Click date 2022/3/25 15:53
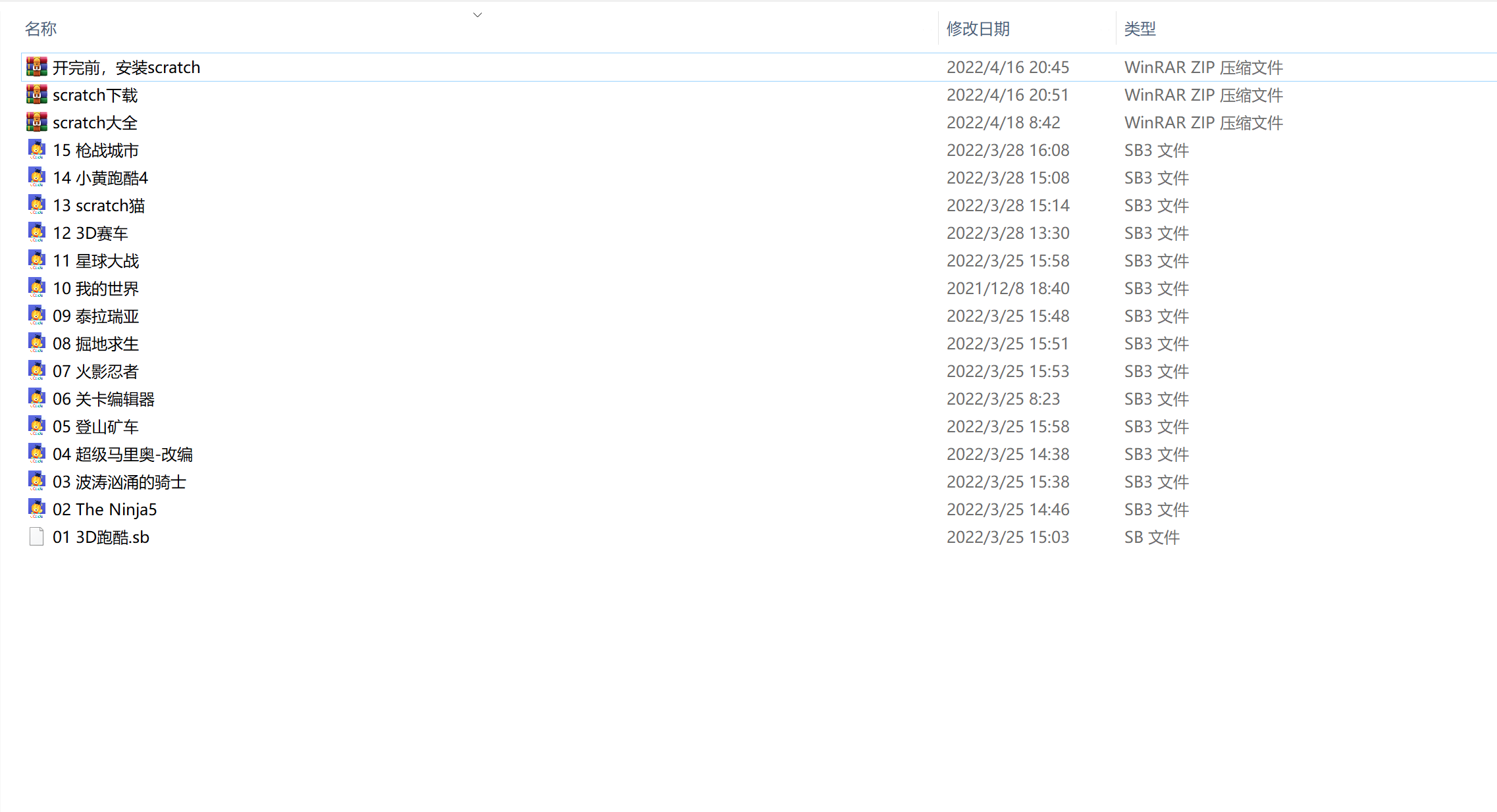 1008,371
